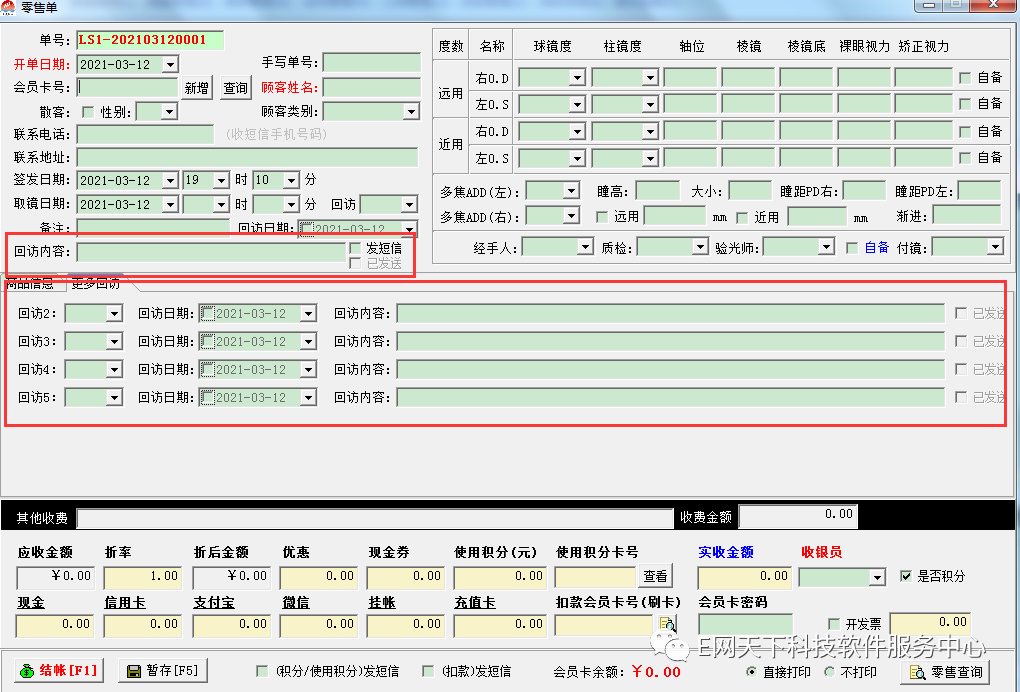The image size is (1020, 692).
Task: Click the card lookup icon beside 扣款会员卡号
Action: [667, 624]
